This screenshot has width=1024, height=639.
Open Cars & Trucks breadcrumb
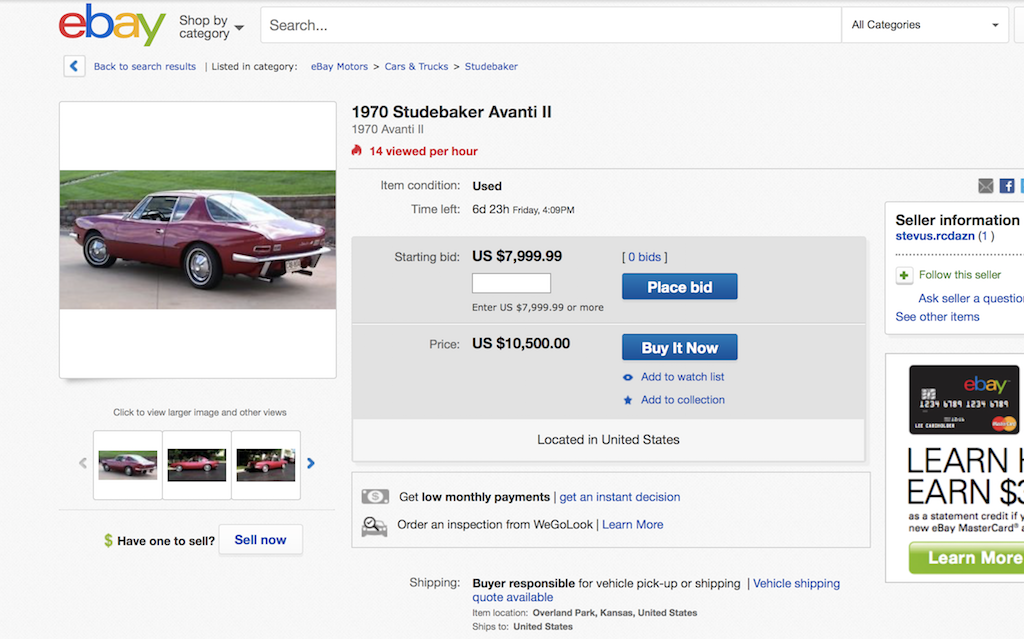click(x=416, y=67)
